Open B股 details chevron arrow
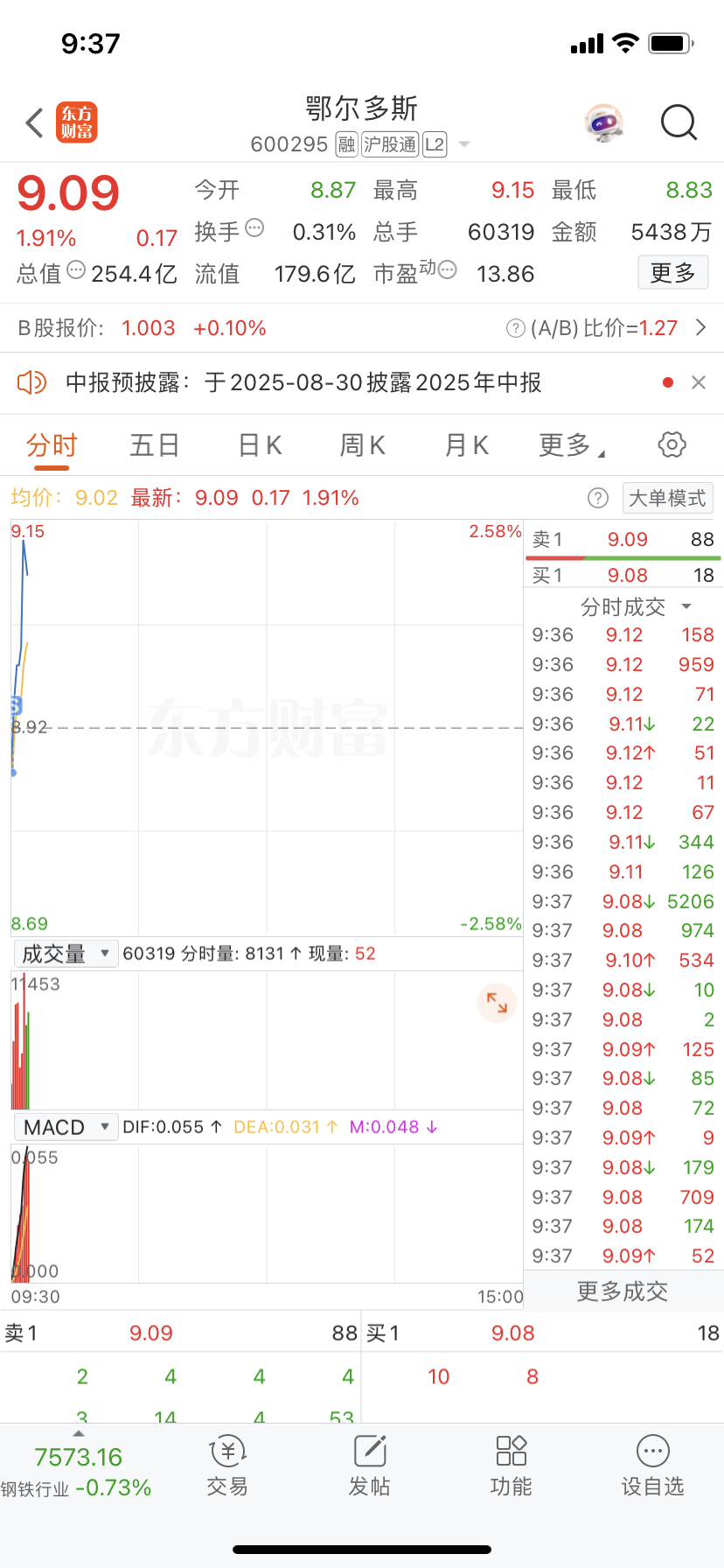The image size is (724, 1568). [700, 328]
